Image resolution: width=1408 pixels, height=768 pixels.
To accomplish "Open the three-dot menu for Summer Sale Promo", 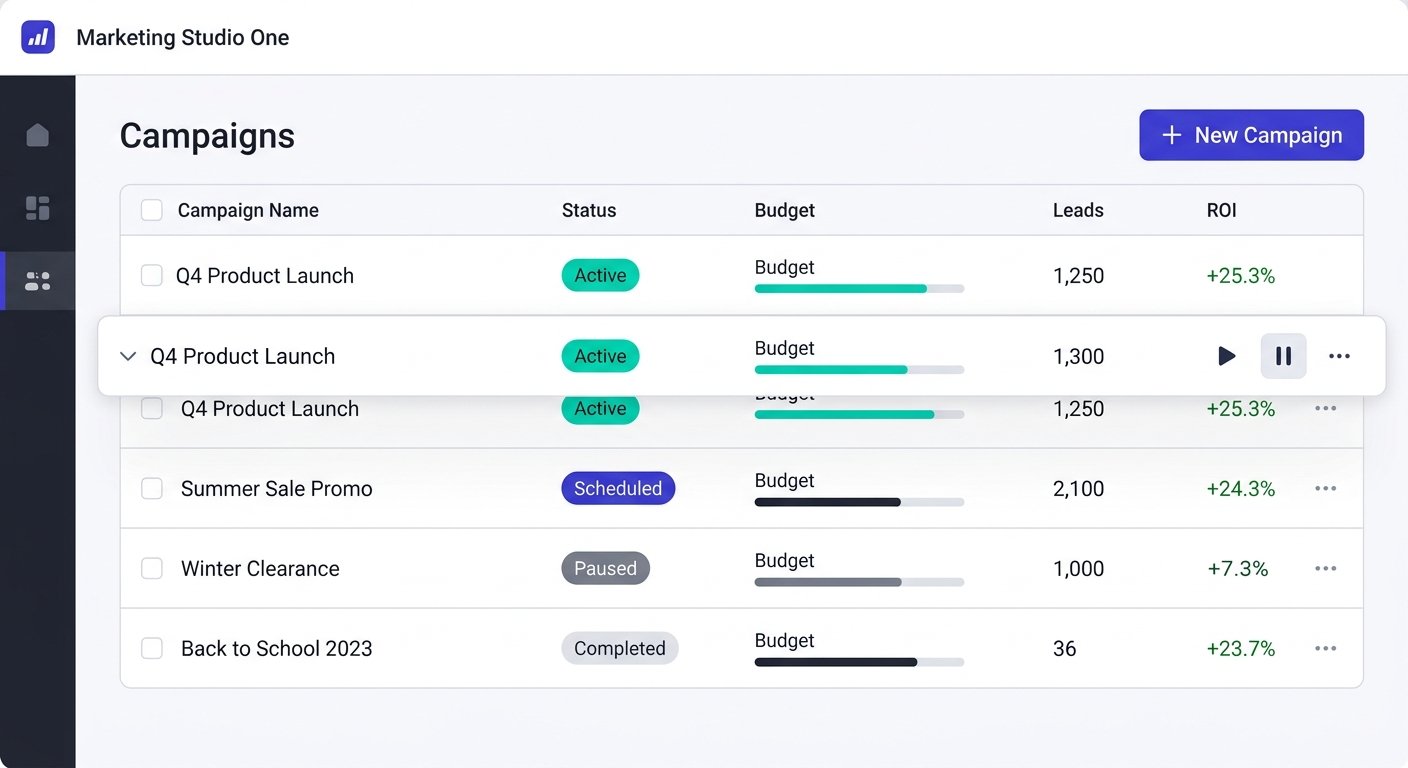I will coord(1325,488).
